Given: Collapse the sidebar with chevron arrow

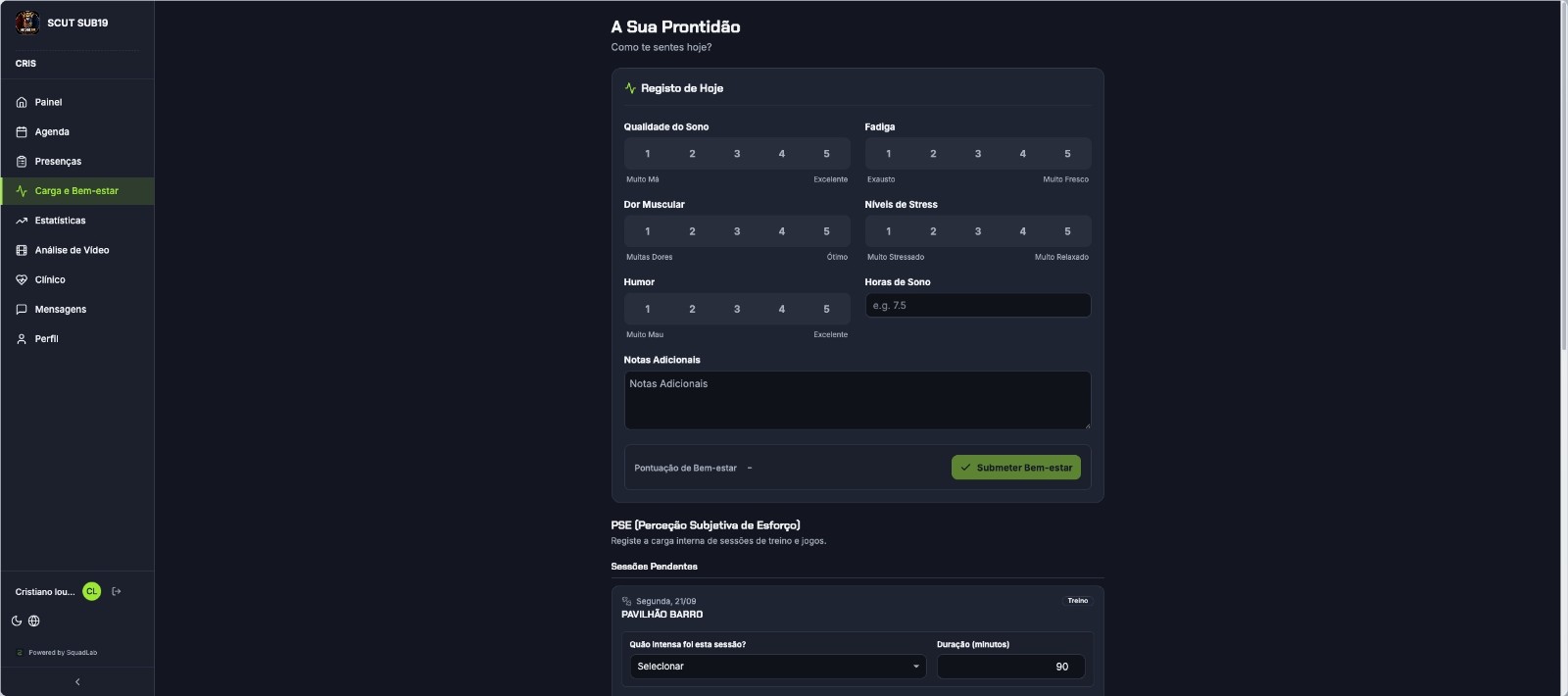Looking at the screenshot, I should pyautogui.click(x=77, y=681).
